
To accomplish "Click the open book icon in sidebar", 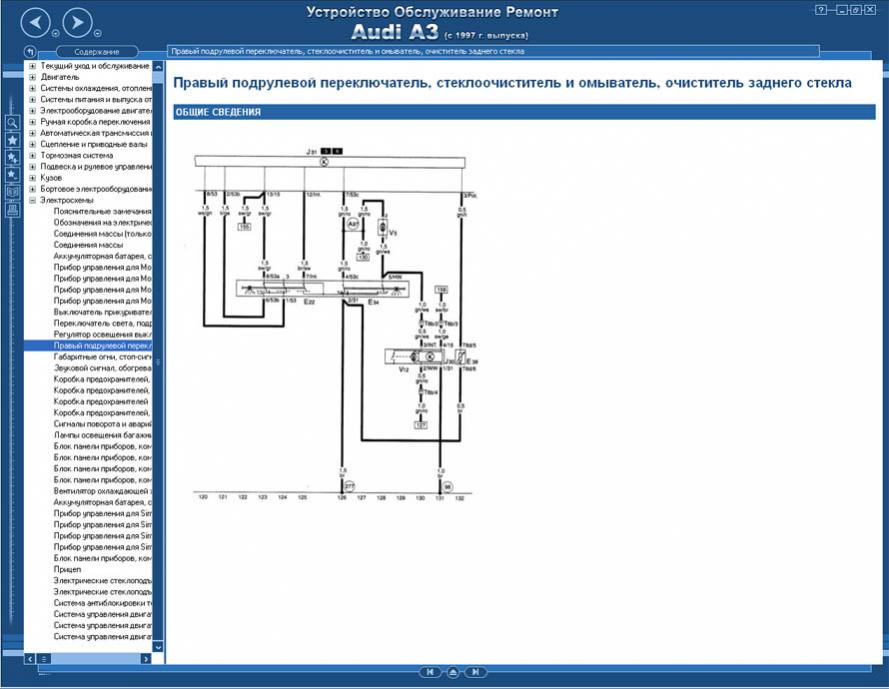I will [12, 192].
